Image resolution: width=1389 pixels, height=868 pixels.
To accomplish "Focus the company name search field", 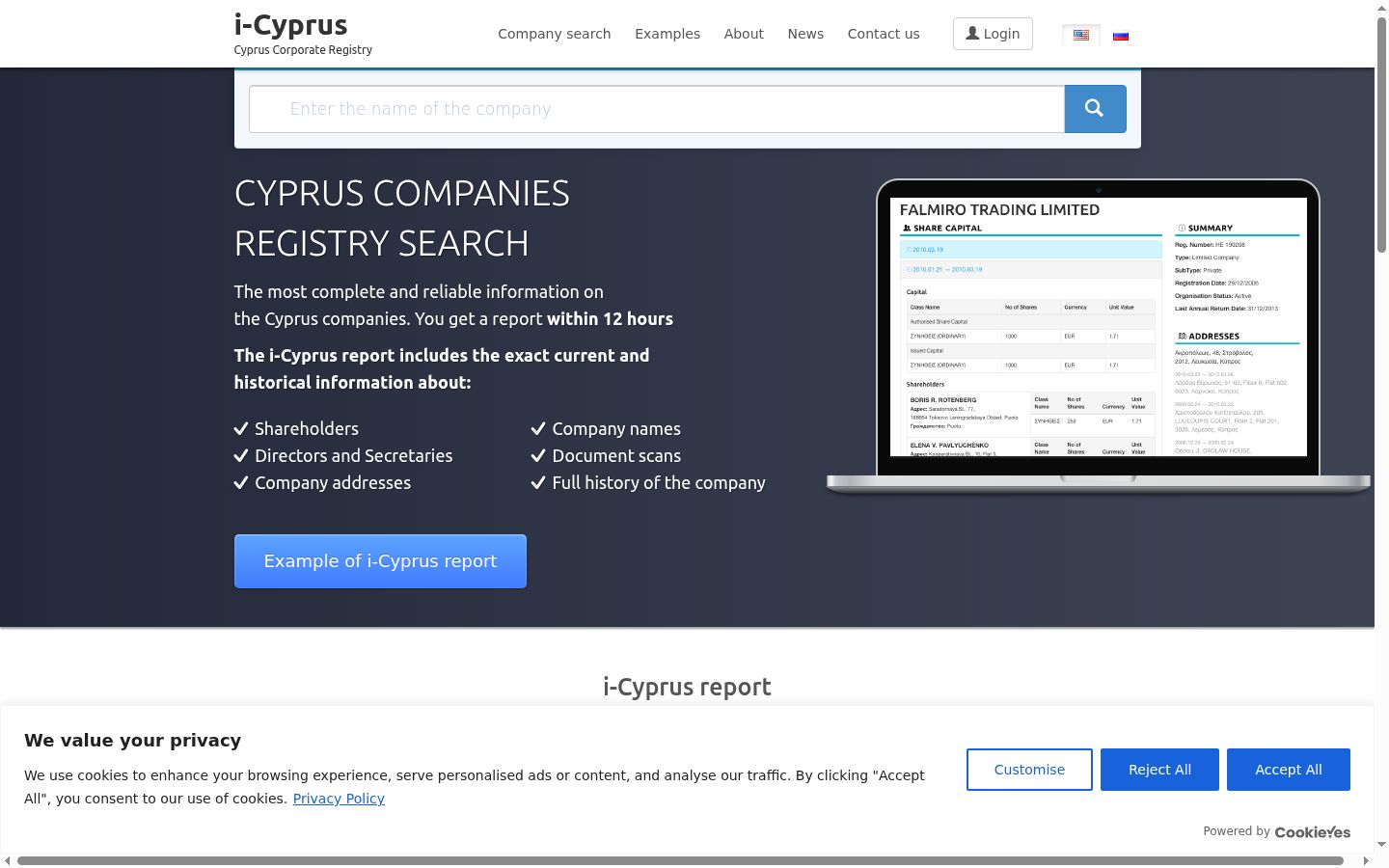I will pos(657,109).
